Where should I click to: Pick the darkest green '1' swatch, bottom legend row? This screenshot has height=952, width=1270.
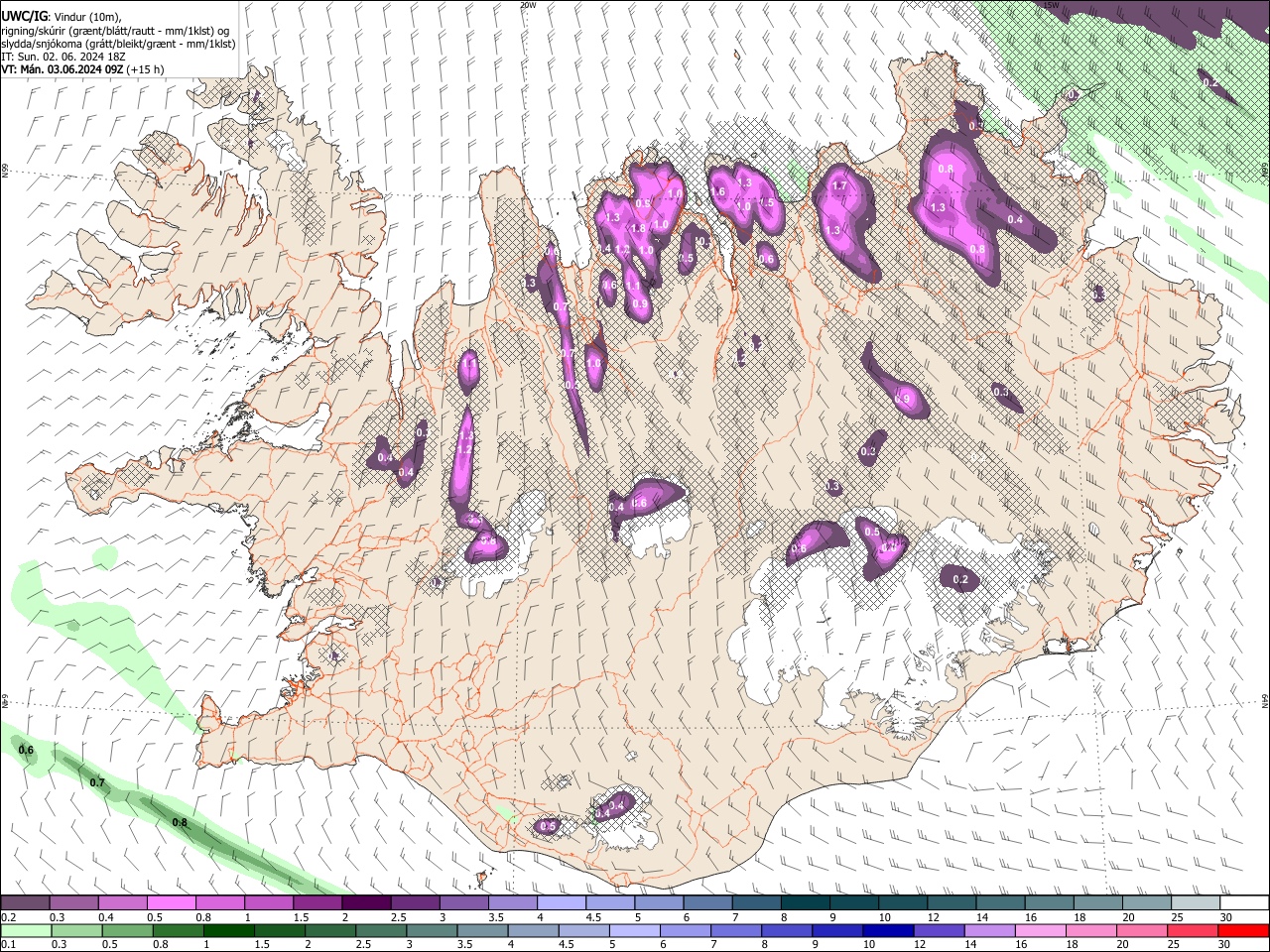tap(228, 930)
